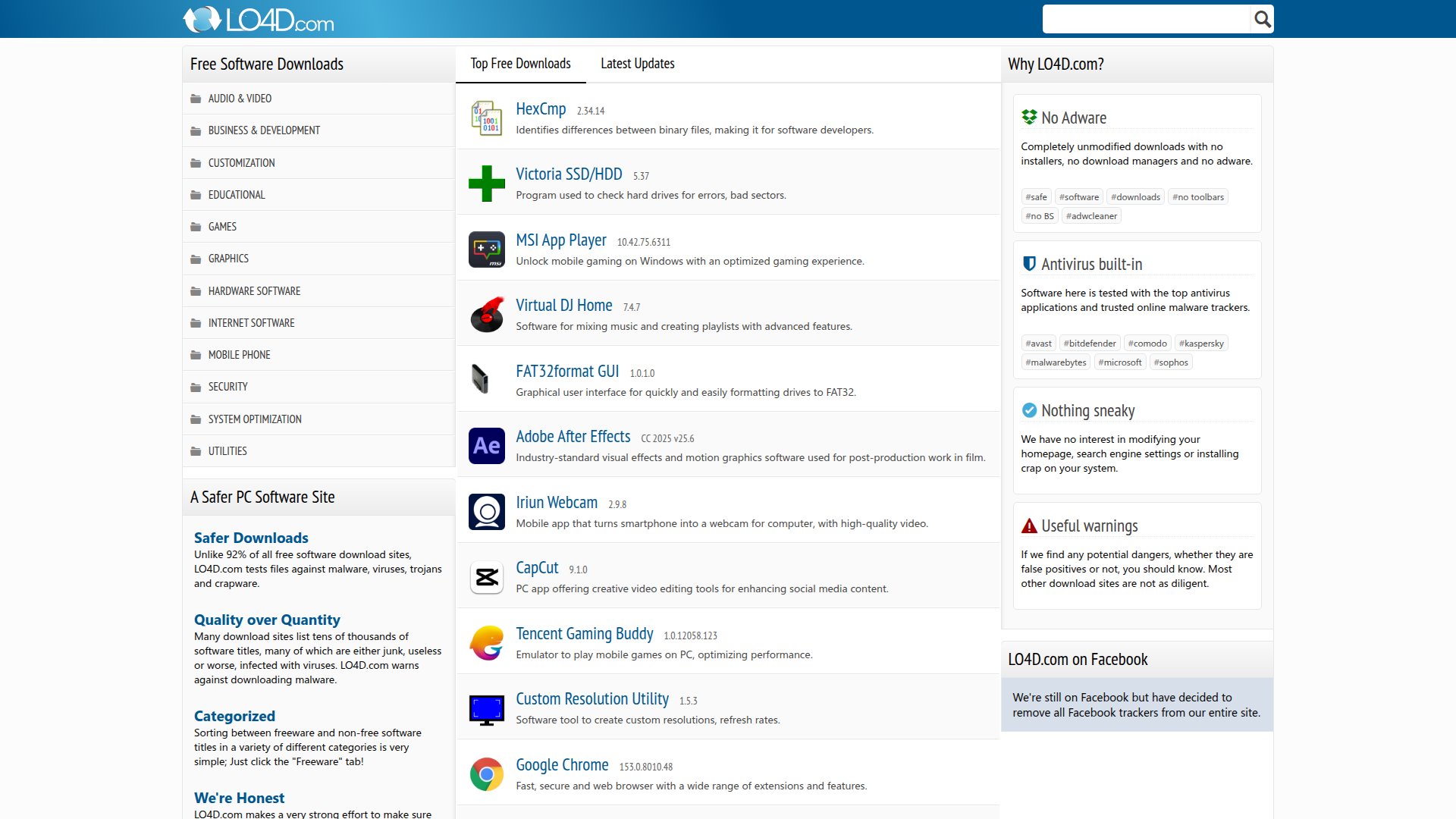Open the HexCmp download link

541,109
